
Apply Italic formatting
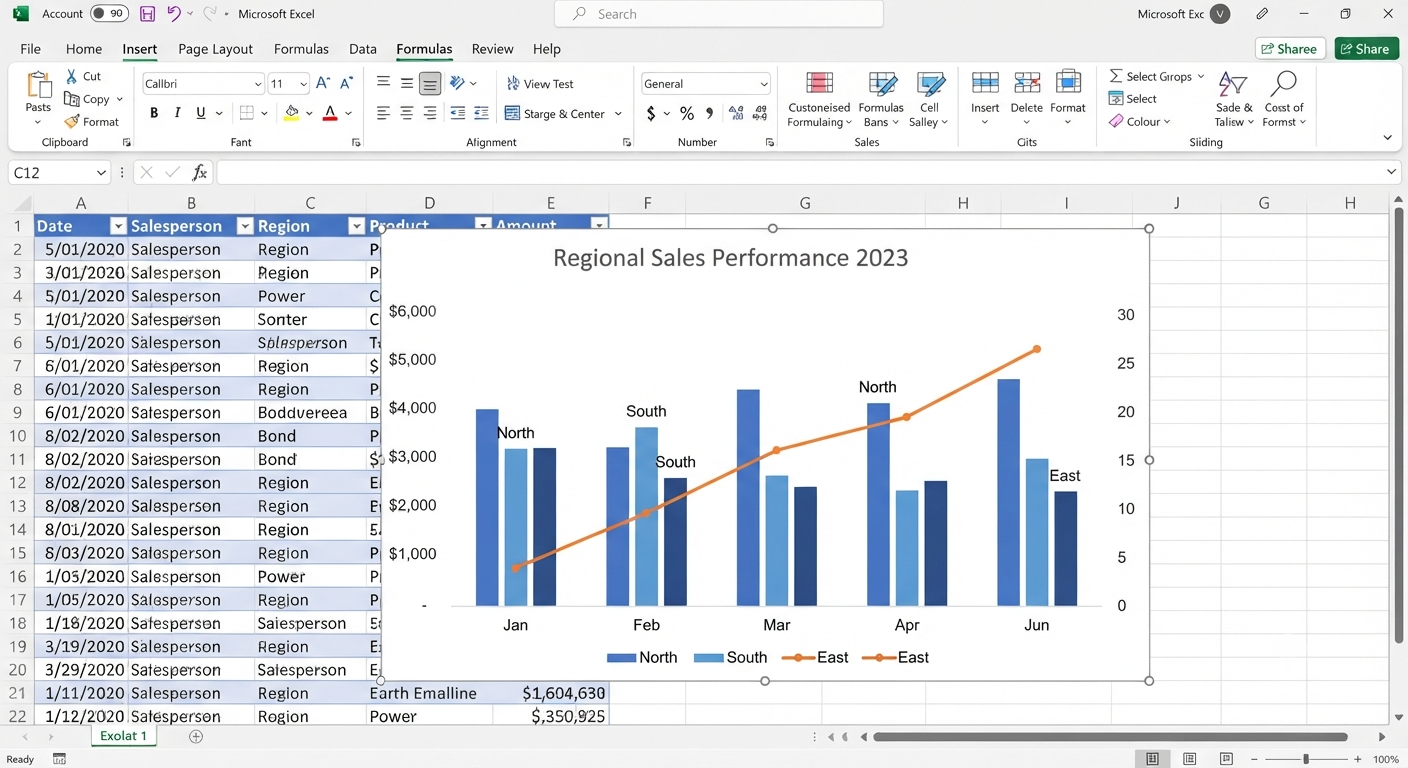pos(178,113)
